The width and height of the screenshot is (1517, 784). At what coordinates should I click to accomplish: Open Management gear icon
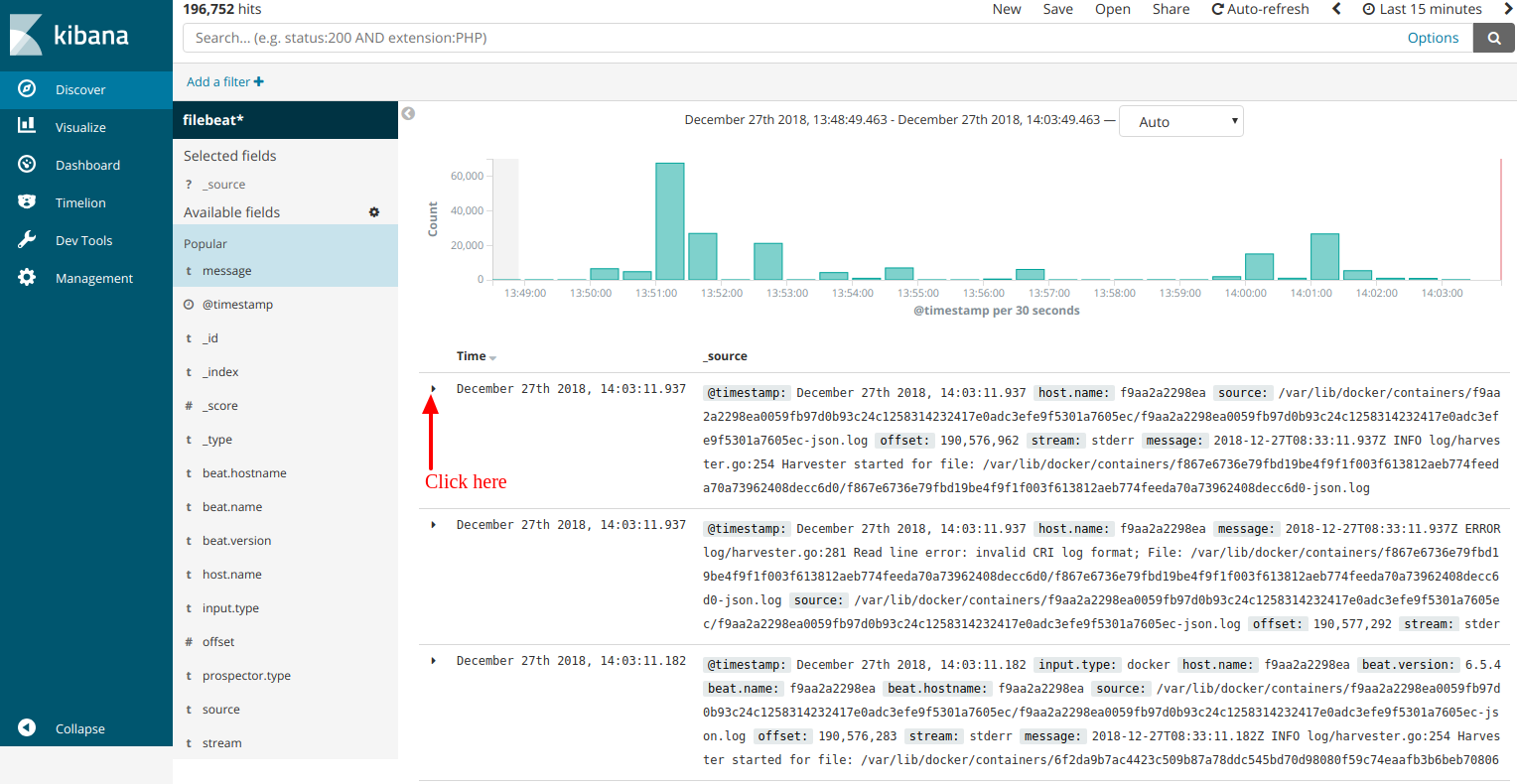coord(27,277)
